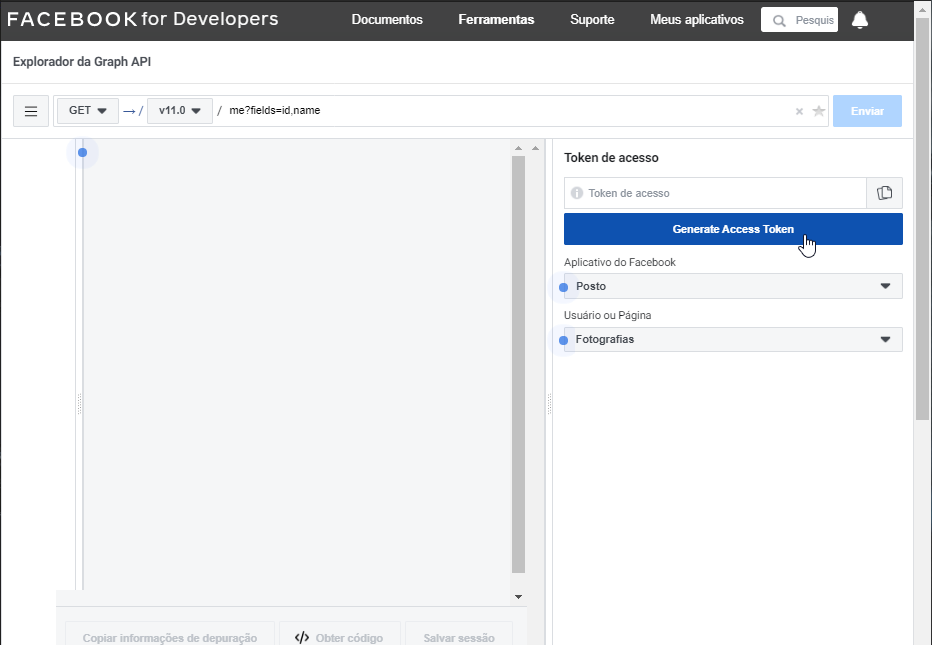Open the Suporte menu
The width and height of the screenshot is (932, 645).
click(x=592, y=20)
